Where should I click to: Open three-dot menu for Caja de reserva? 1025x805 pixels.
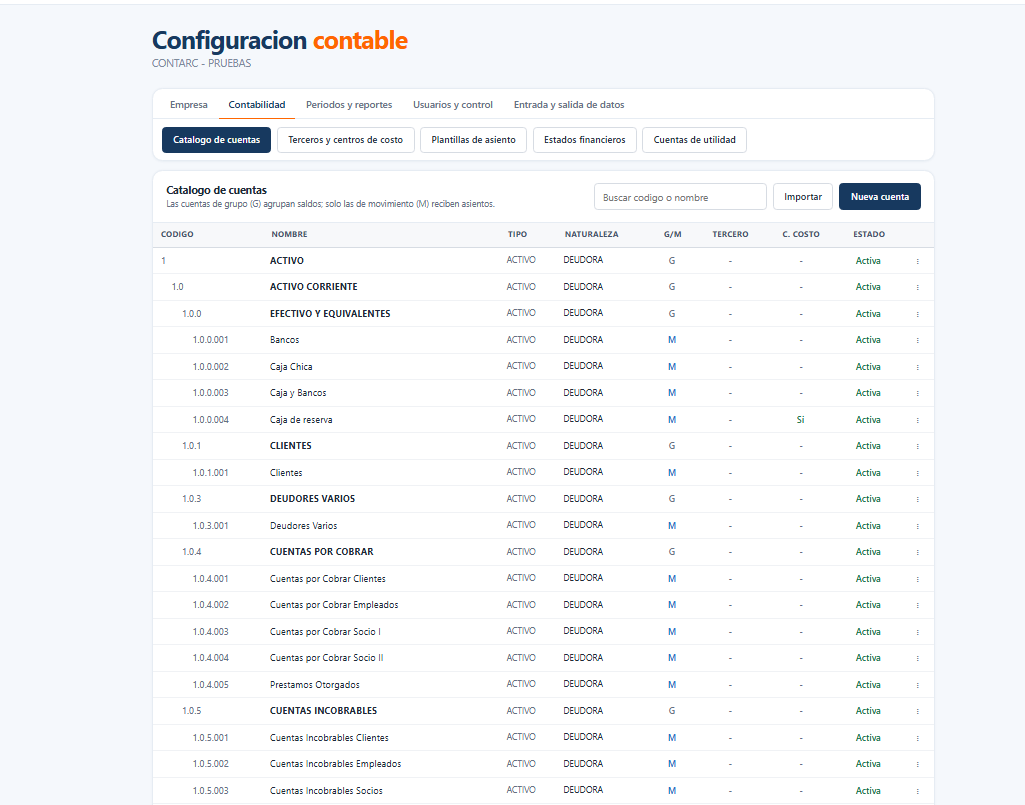[917, 420]
